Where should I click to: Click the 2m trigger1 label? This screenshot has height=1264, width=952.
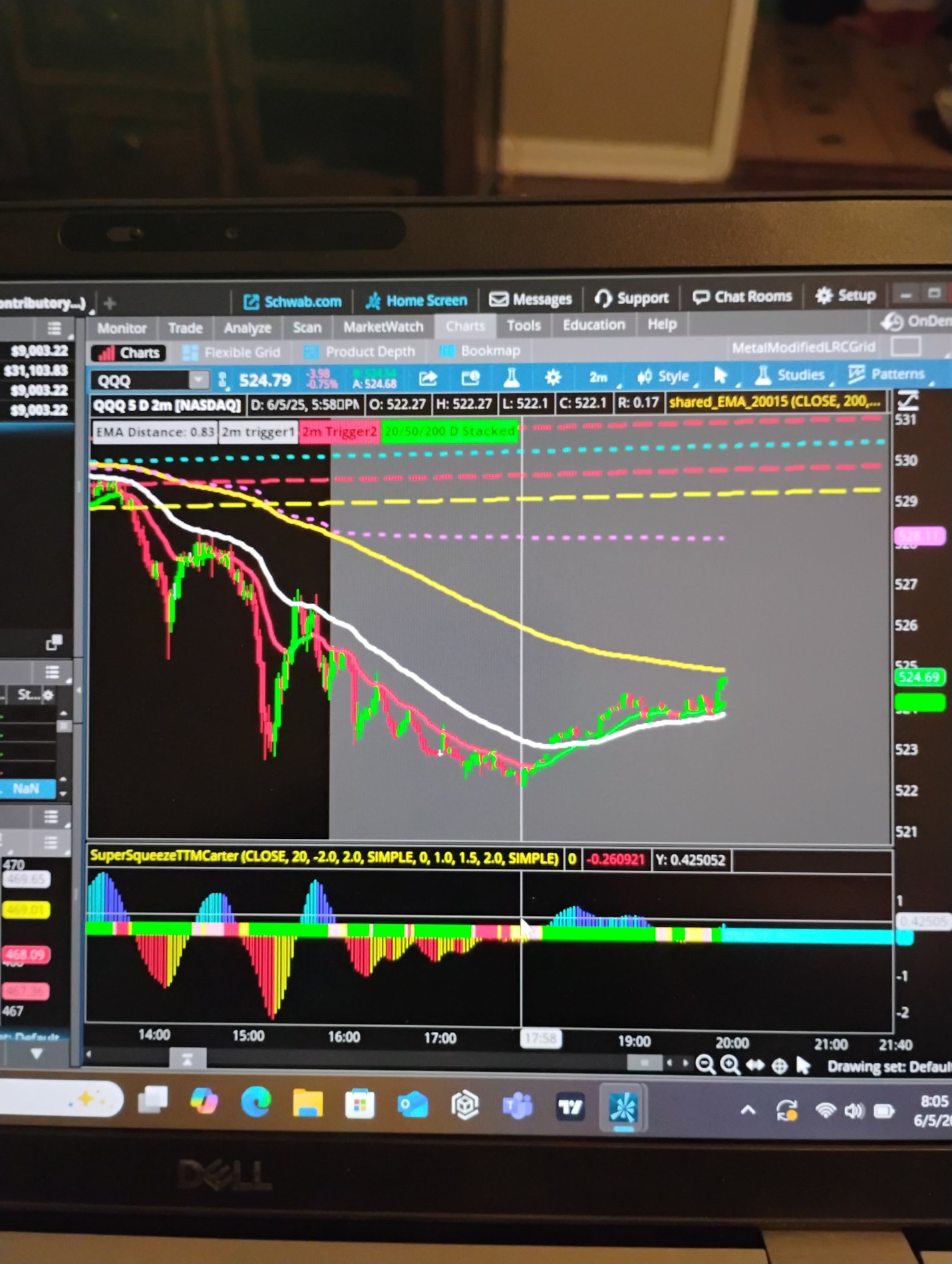point(258,432)
